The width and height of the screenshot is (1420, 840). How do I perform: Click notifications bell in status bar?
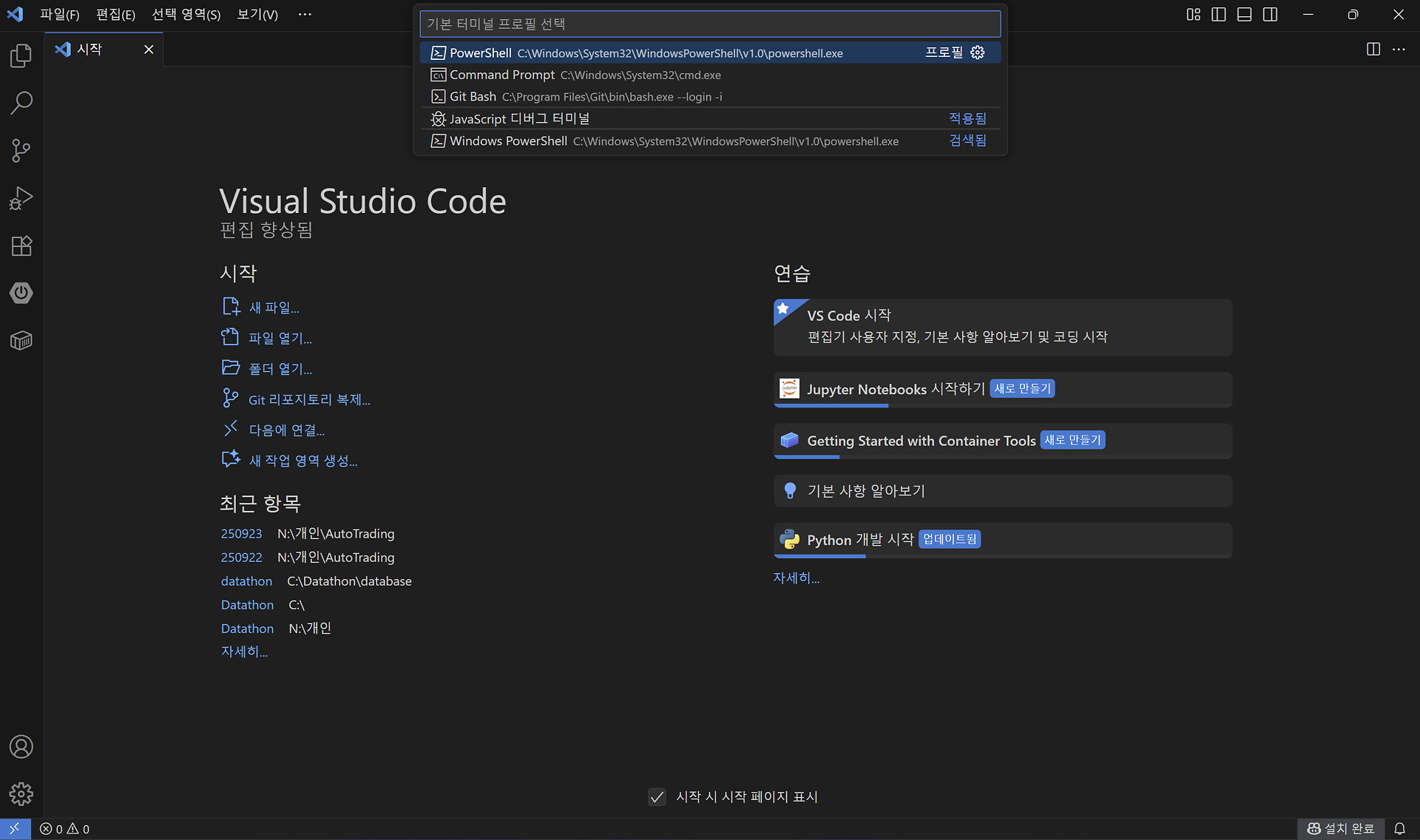1399,829
